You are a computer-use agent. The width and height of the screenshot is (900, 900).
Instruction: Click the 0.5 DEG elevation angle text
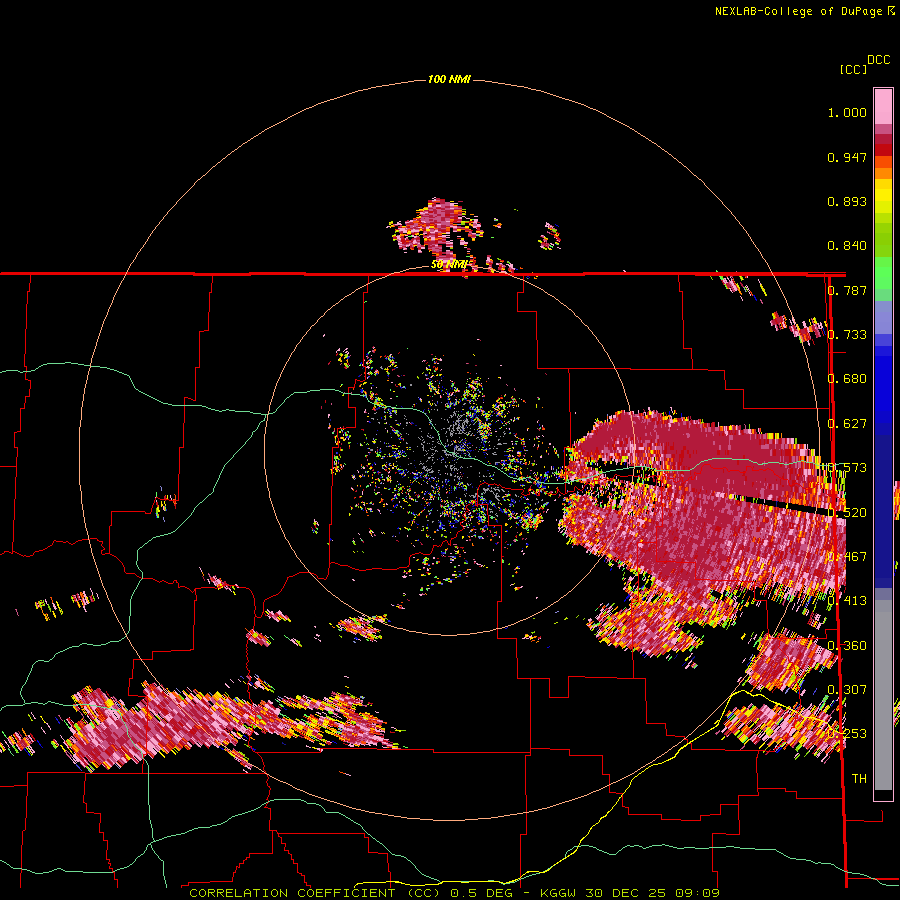click(x=482, y=893)
